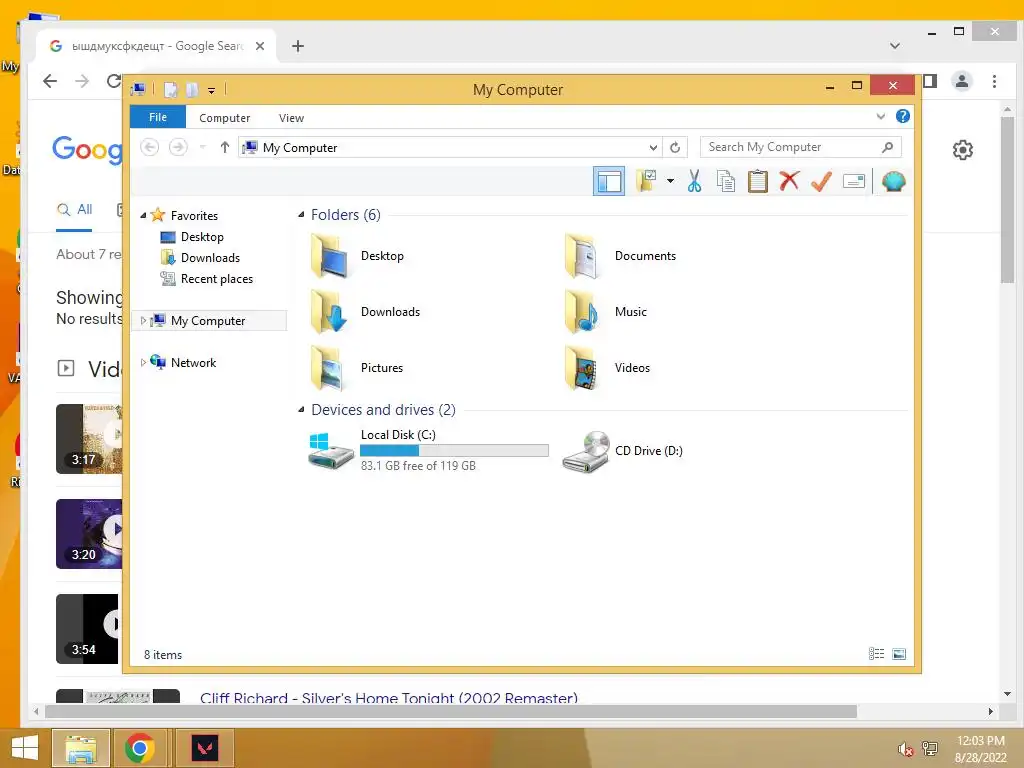Select the Desktop folder icon

click(x=329, y=256)
